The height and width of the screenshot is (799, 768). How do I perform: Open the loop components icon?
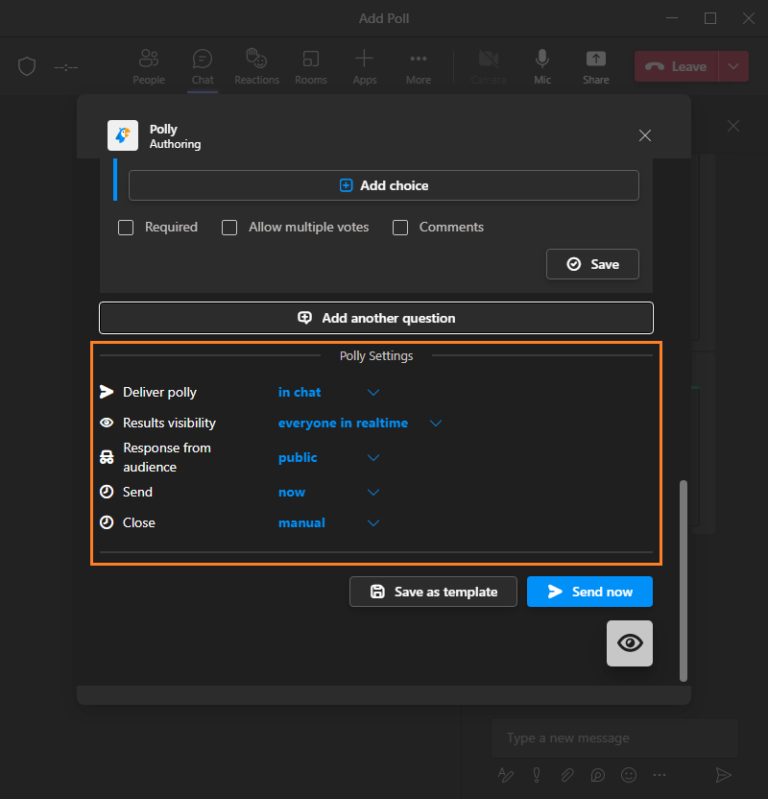(x=598, y=775)
